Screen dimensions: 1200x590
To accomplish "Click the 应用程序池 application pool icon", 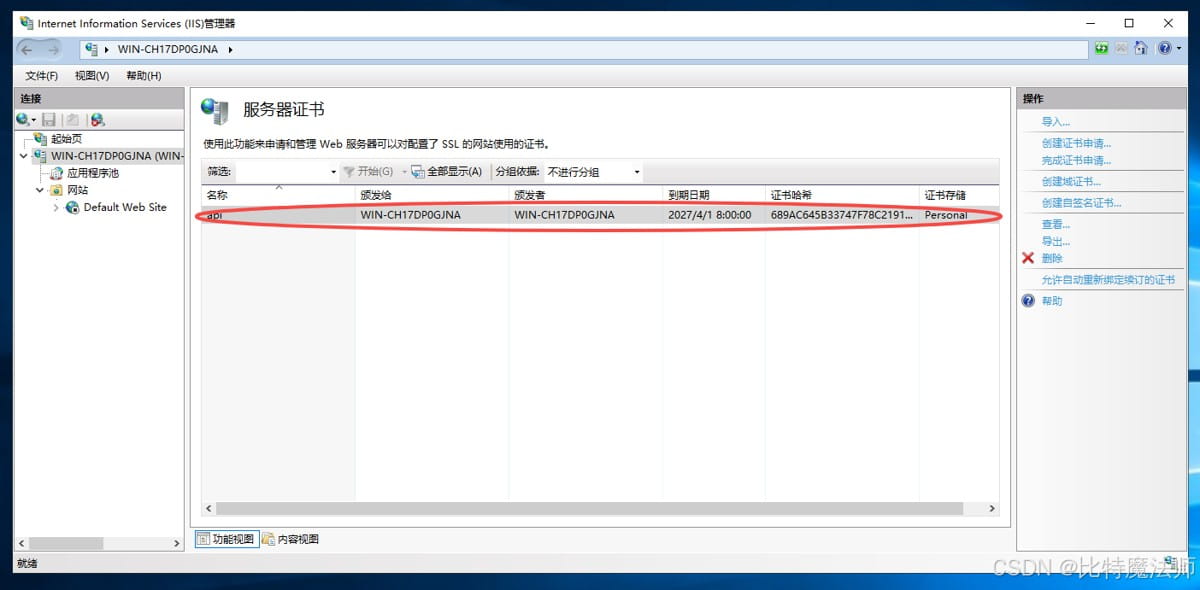I will tap(57, 173).
